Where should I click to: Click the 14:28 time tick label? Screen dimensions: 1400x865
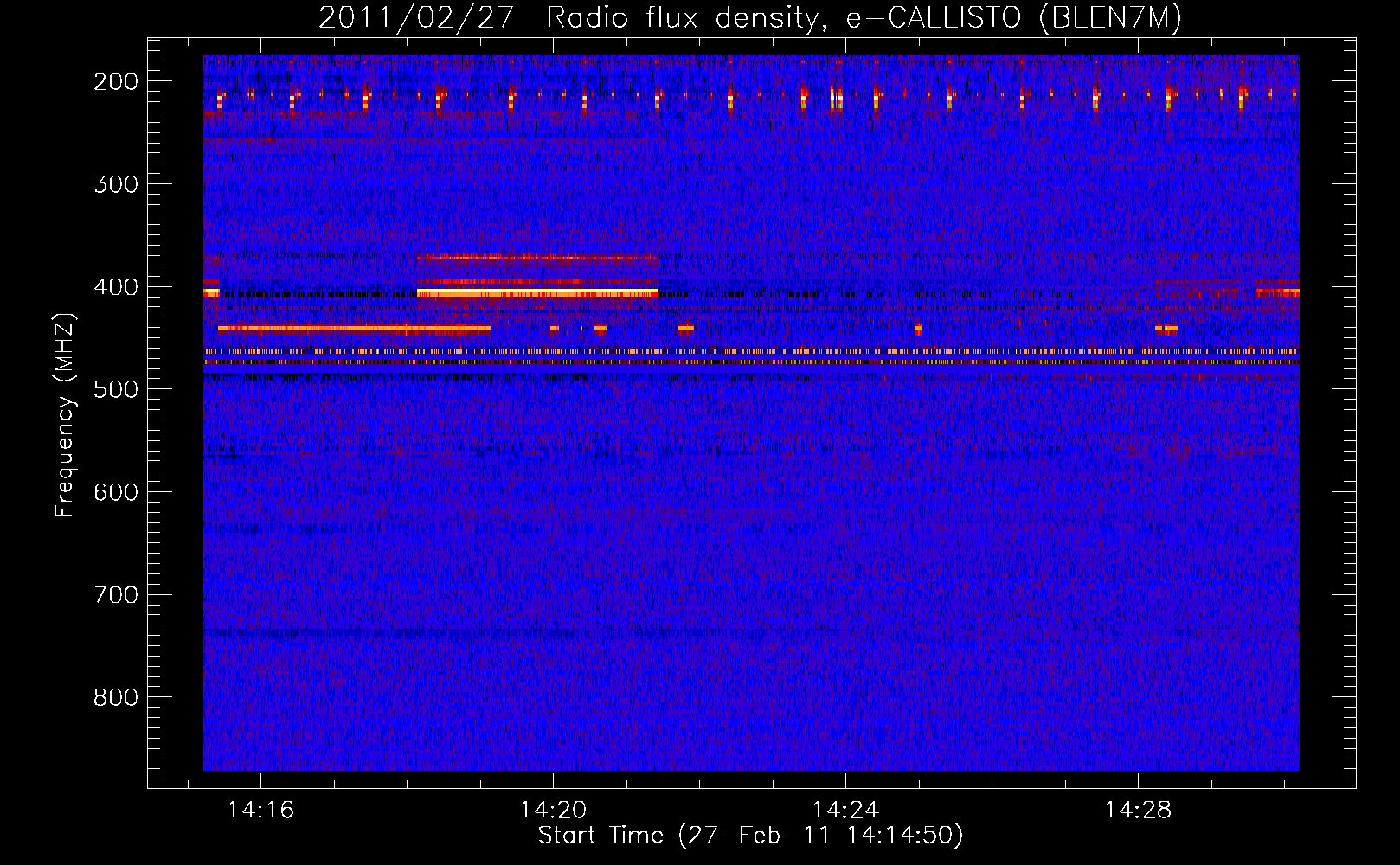click(1138, 811)
